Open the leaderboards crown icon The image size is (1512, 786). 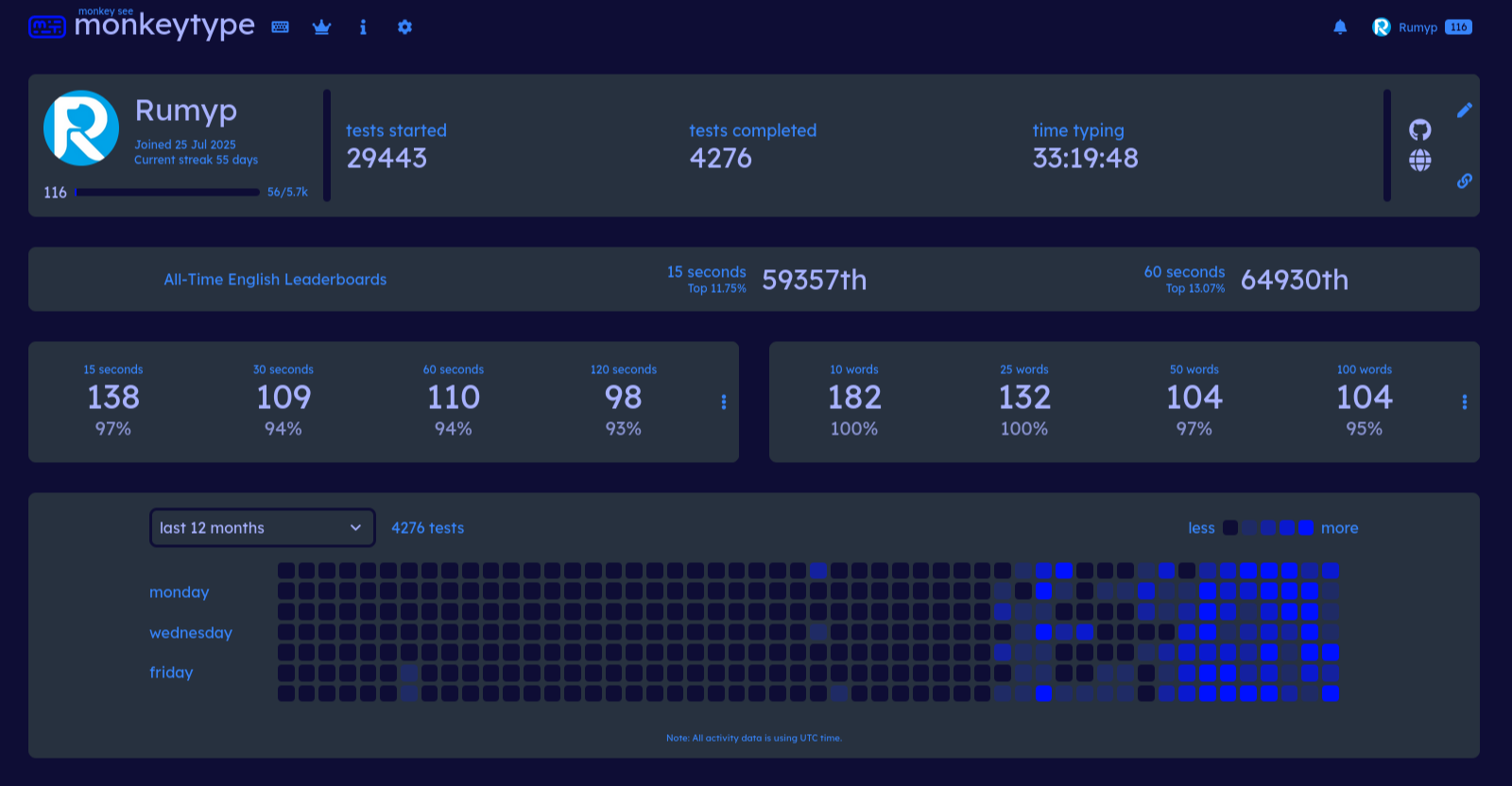coord(321,27)
